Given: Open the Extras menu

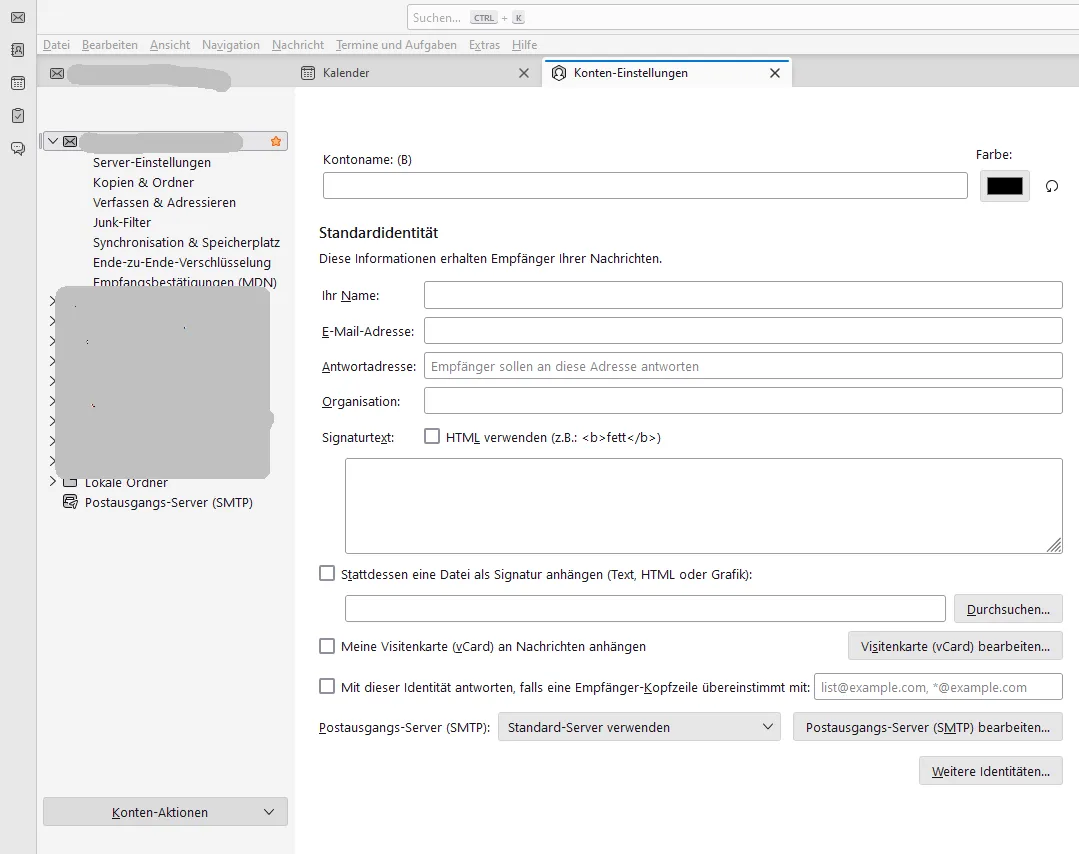Looking at the screenshot, I should 484,45.
